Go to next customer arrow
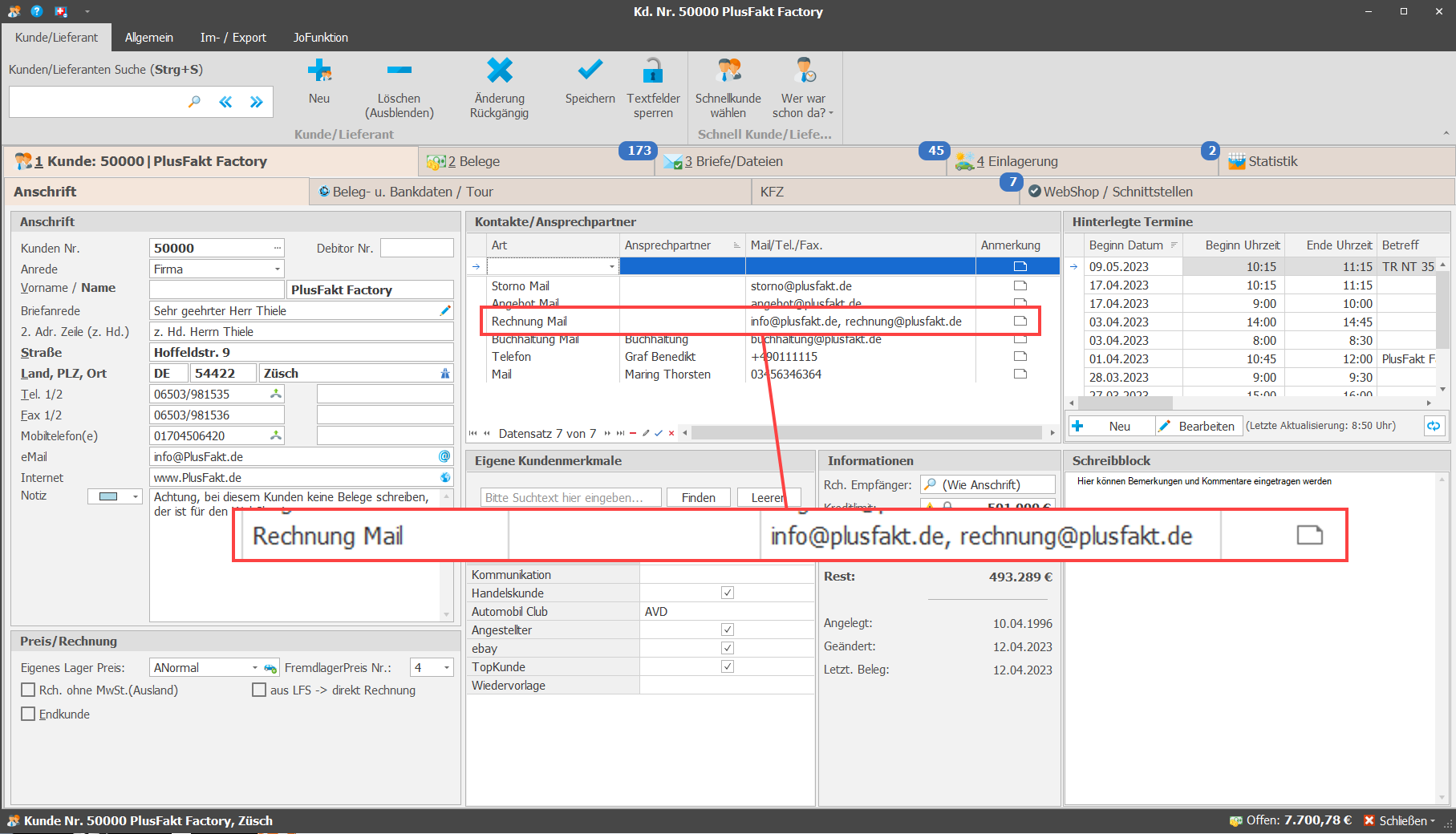The image size is (1456, 834). (256, 102)
